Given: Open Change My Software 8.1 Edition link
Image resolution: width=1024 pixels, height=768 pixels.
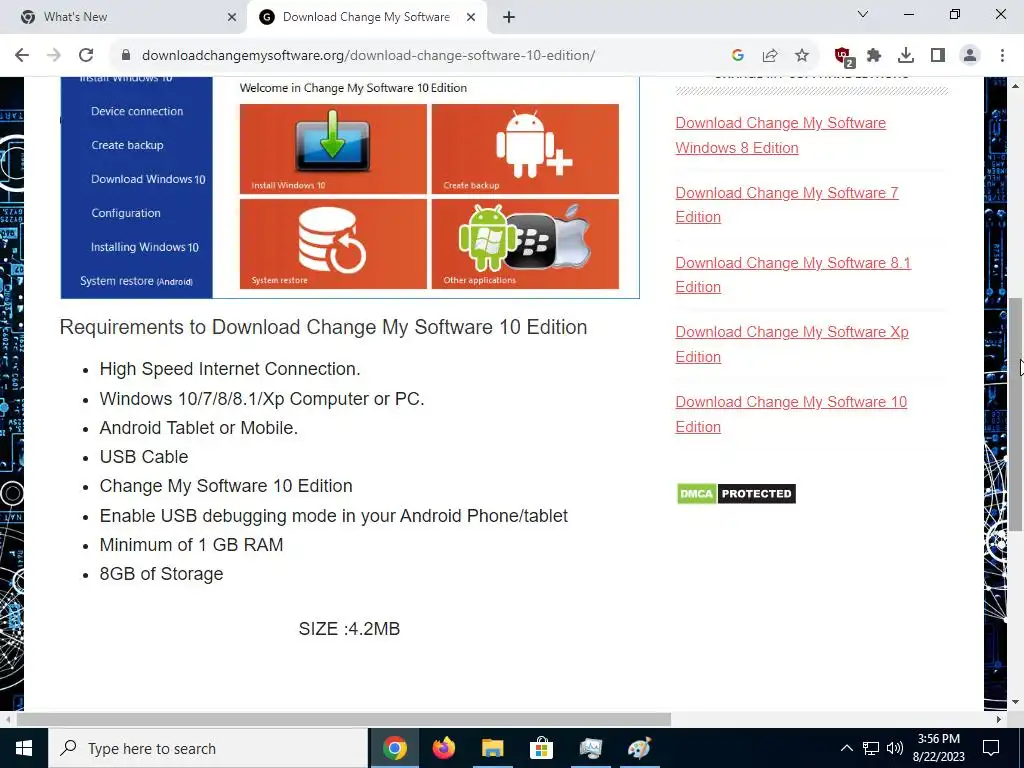Looking at the screenshot, I should [x=793, y=274].
